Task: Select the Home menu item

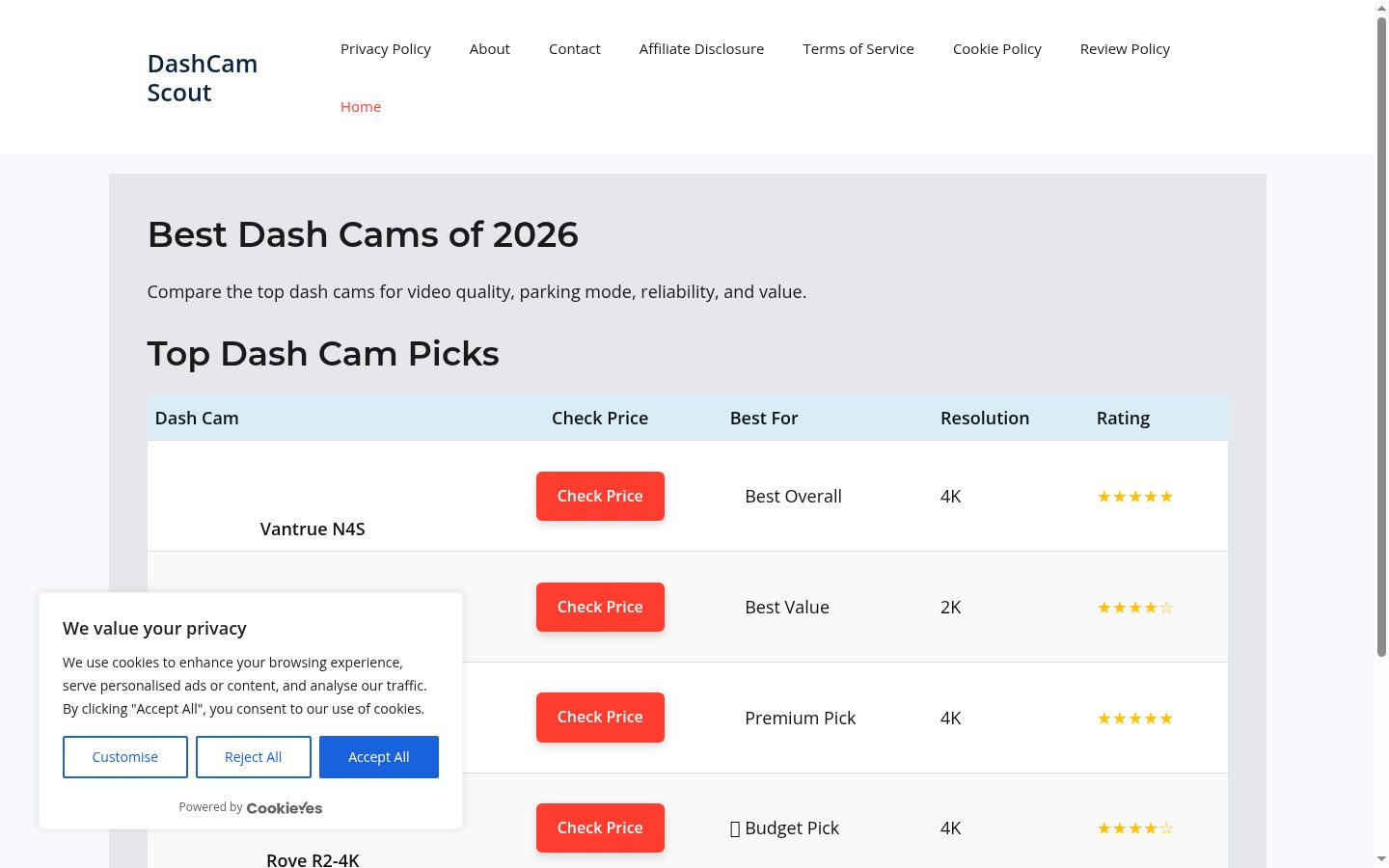Action: tap(361, 107)
